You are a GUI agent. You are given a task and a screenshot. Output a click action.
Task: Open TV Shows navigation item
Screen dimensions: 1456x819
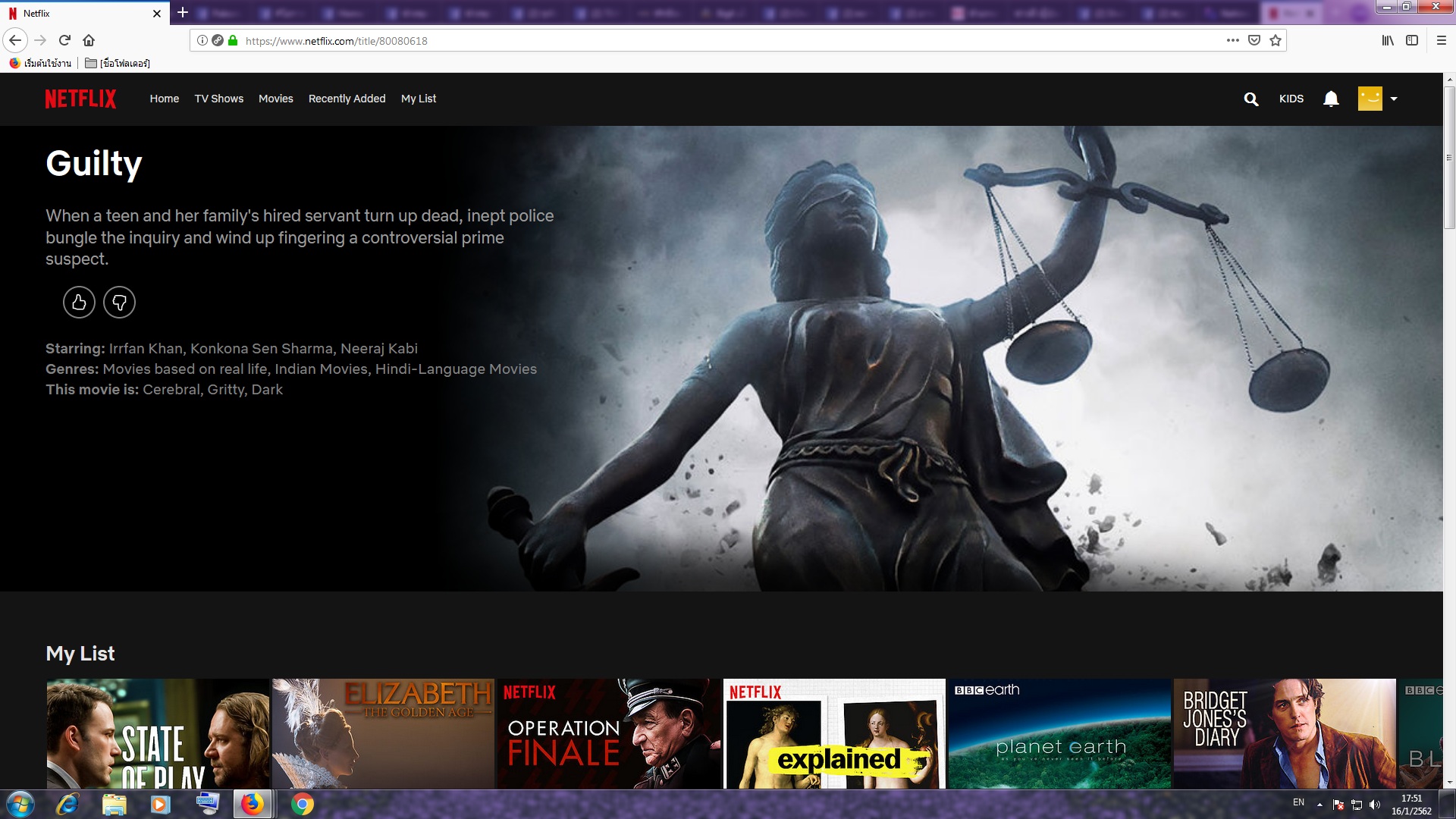219,99
